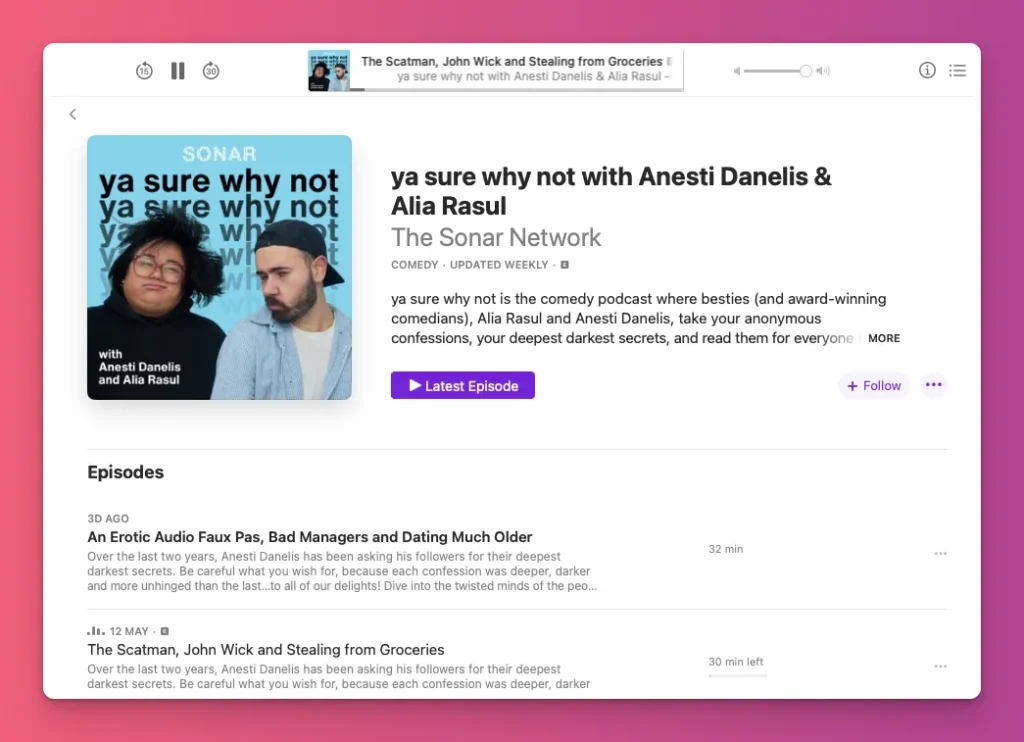Open The Scatman, John Wick episode in list
The height and width of the screenshot is (742, 1024).
[x=266, y=649]
